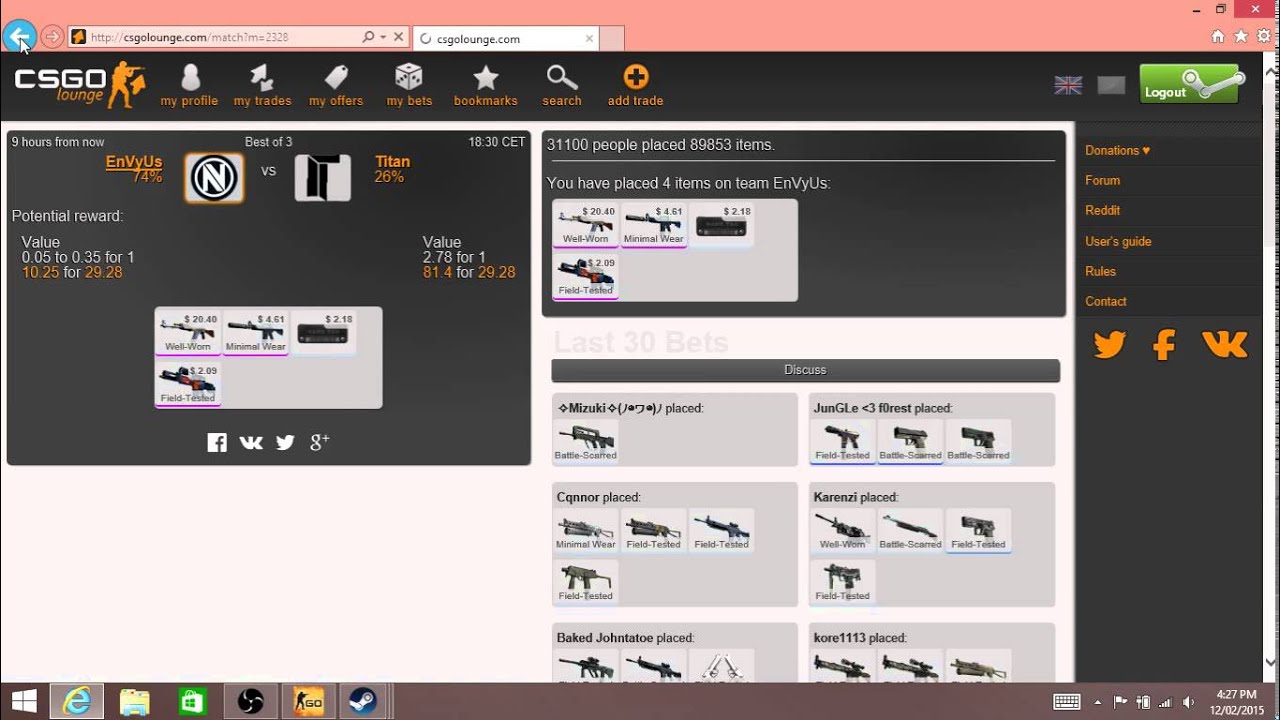This screenshot has height=720, width=1280.
Task: Click the browser forward arrow
Action: pos(52,37)
